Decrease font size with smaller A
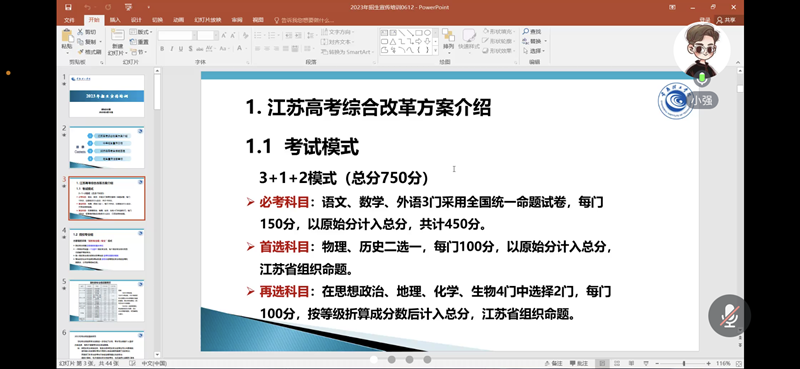The image size is (800, 369). tap(233, 35)
